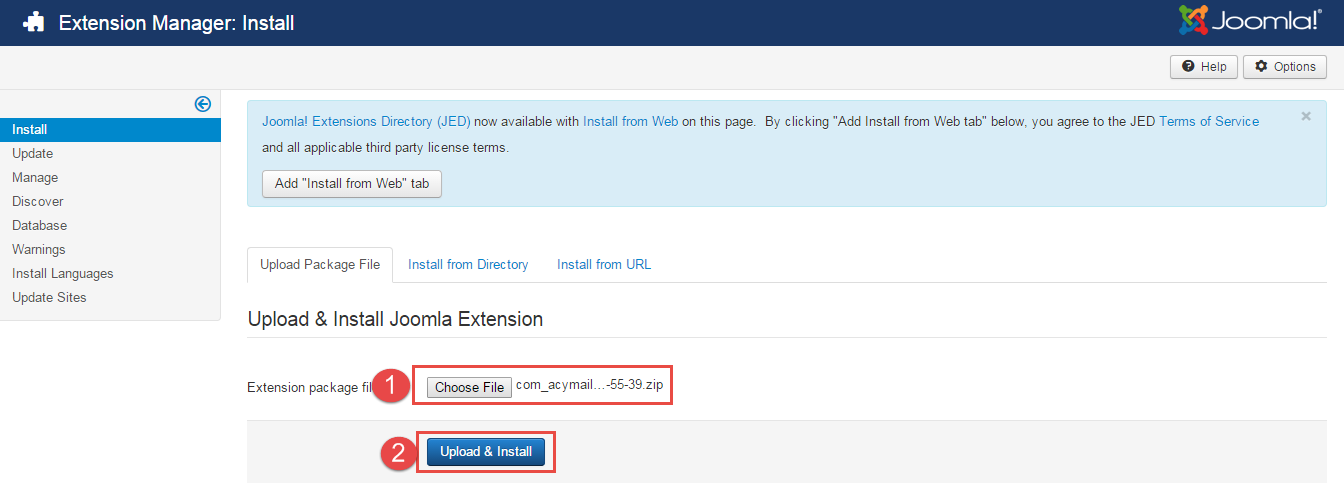Click the Extension Manager: Install title
This screenshot has height=483, width=1344.
177,22
